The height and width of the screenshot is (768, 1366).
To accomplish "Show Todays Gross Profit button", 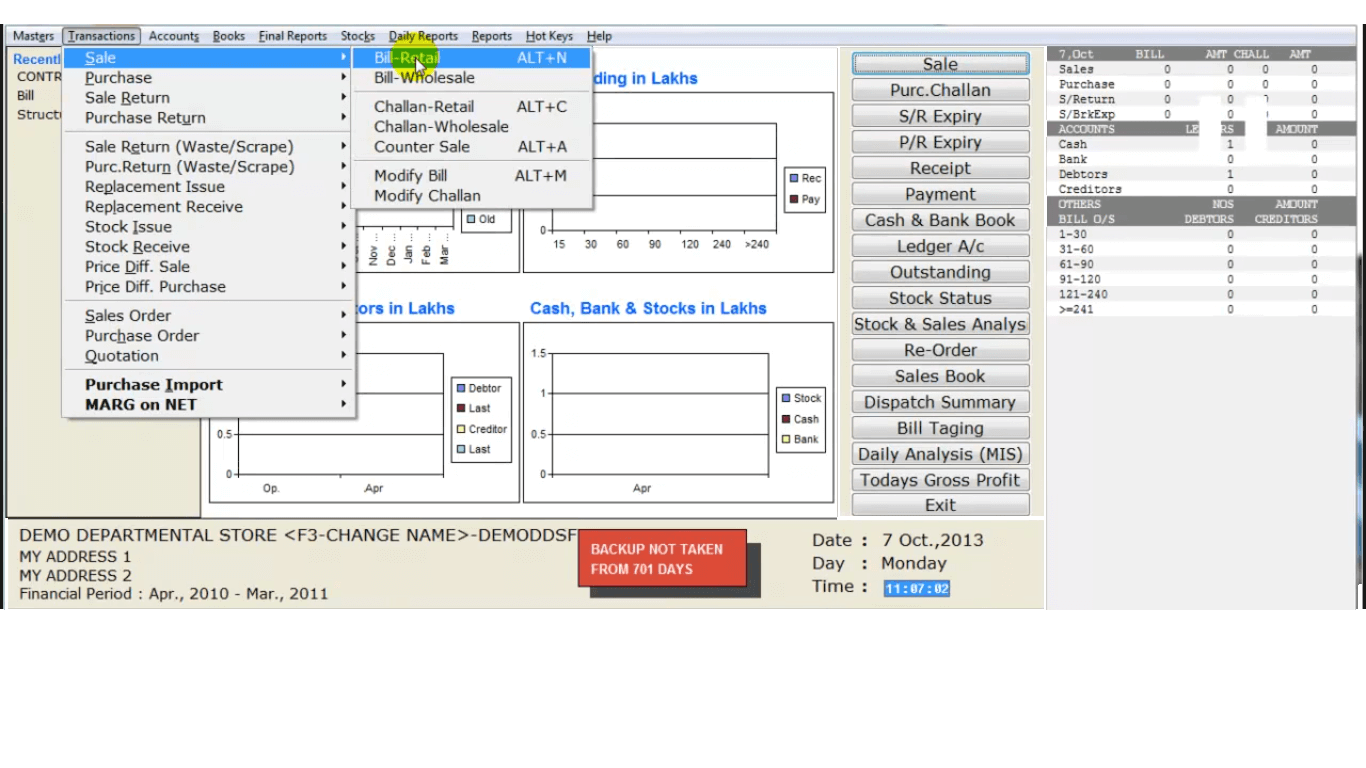I will (x=940, y=480).
